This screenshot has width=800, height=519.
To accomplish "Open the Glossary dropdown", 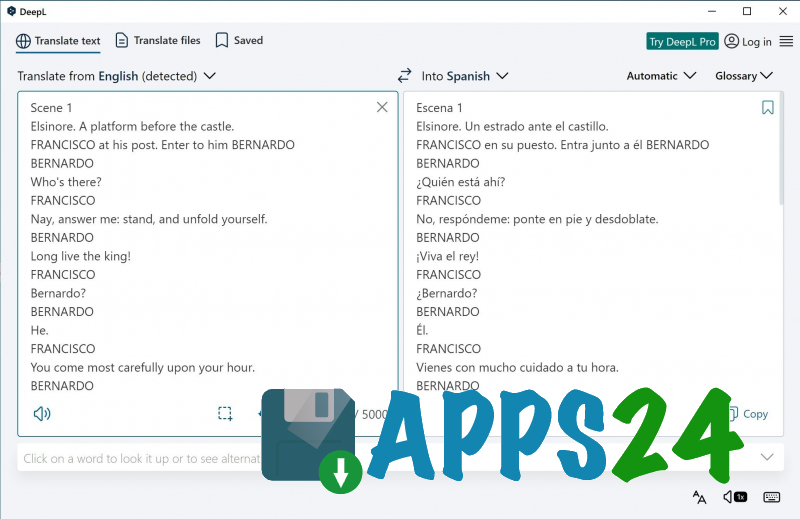I will point(744,76).
